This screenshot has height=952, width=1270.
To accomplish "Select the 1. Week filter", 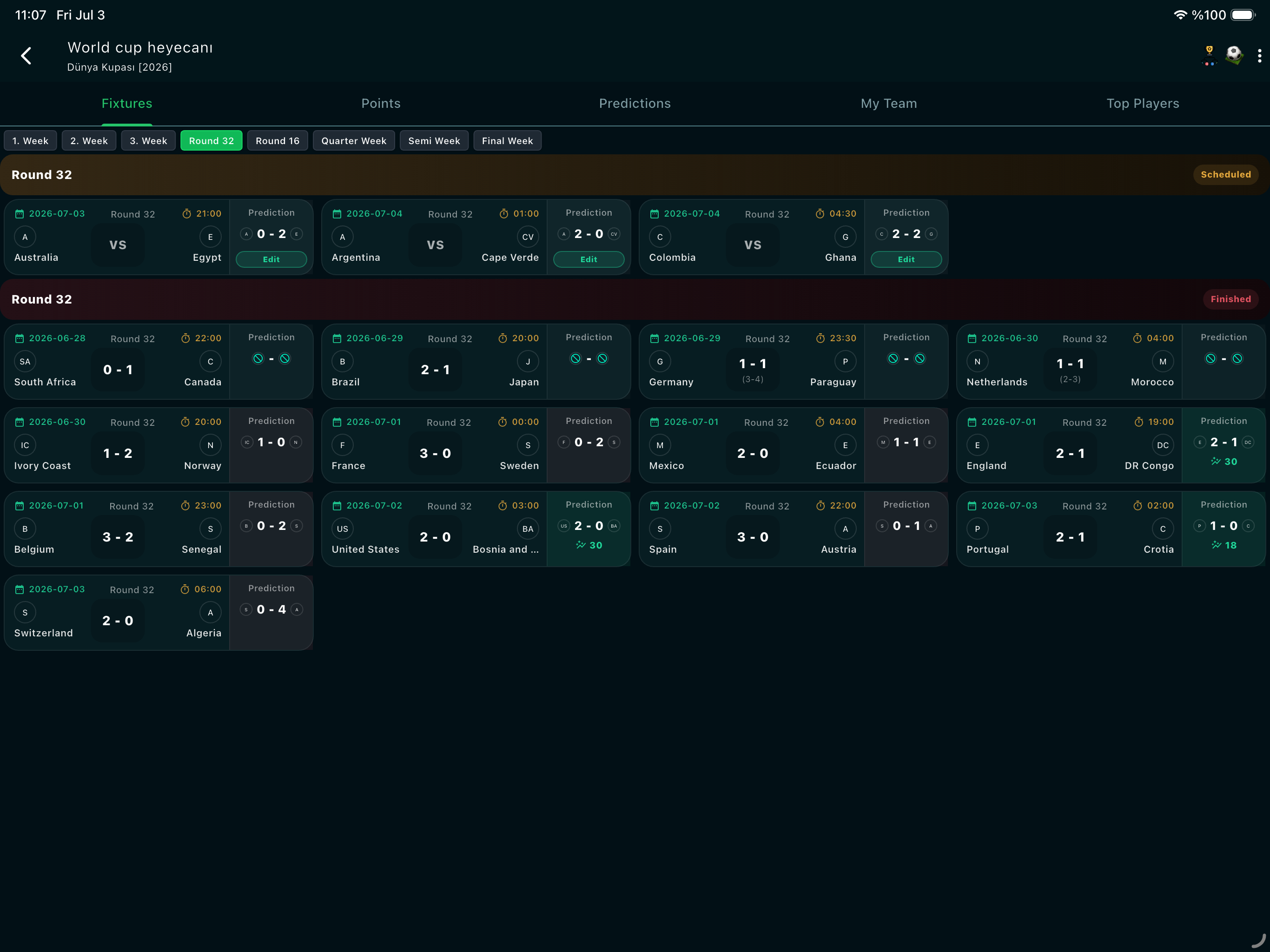I will tap(30, 141).
